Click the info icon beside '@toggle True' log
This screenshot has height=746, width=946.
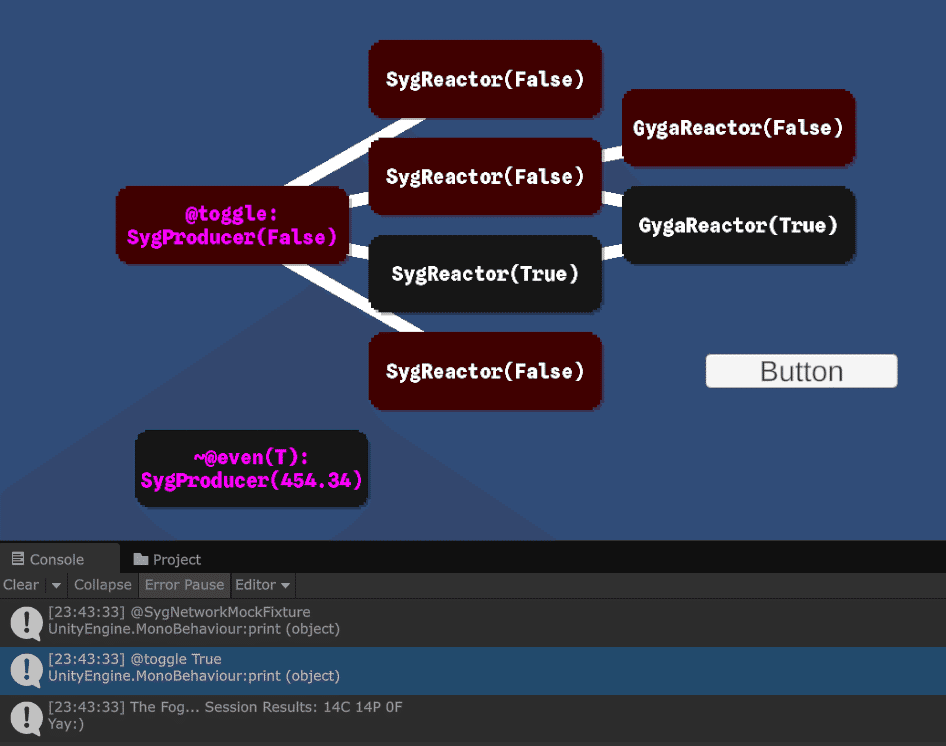coord(26,670)
